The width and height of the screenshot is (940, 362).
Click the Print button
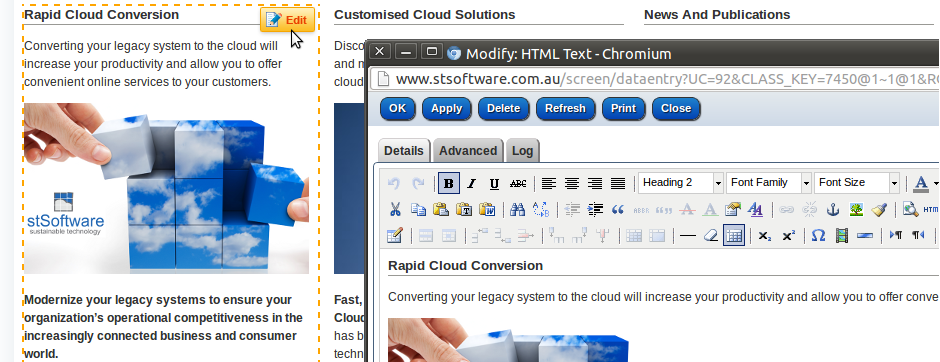[x=623, y=108]
